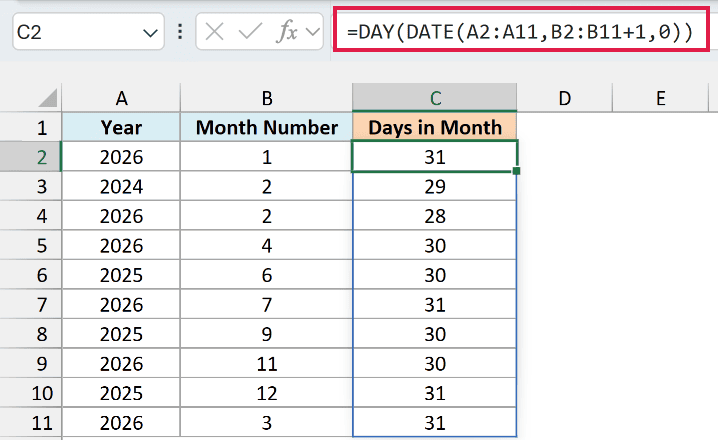The image size is (718, 440).
Task: Select row 11 header
Action: point(31,423)
